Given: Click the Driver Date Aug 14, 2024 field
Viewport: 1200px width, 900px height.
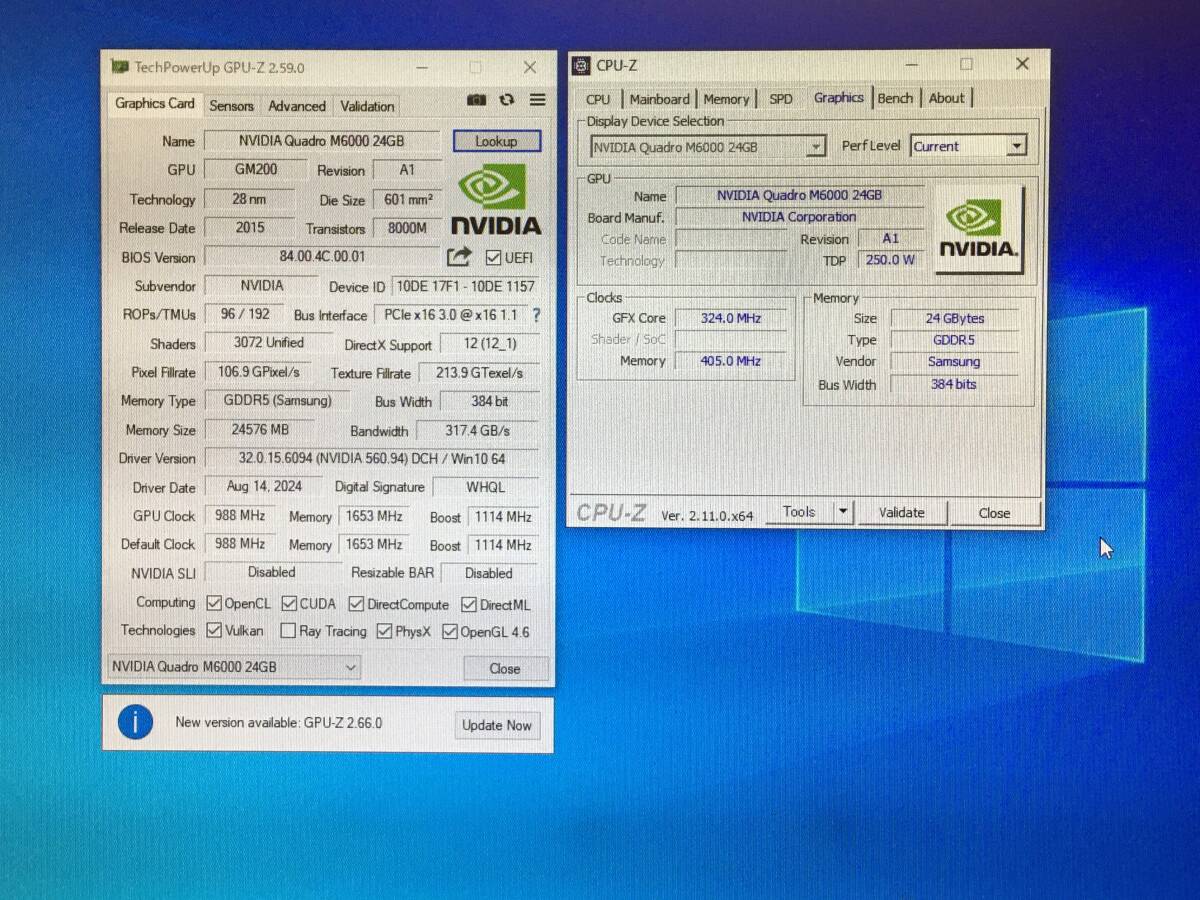Looking at the screenshot, I should click(x=264, y=487).
